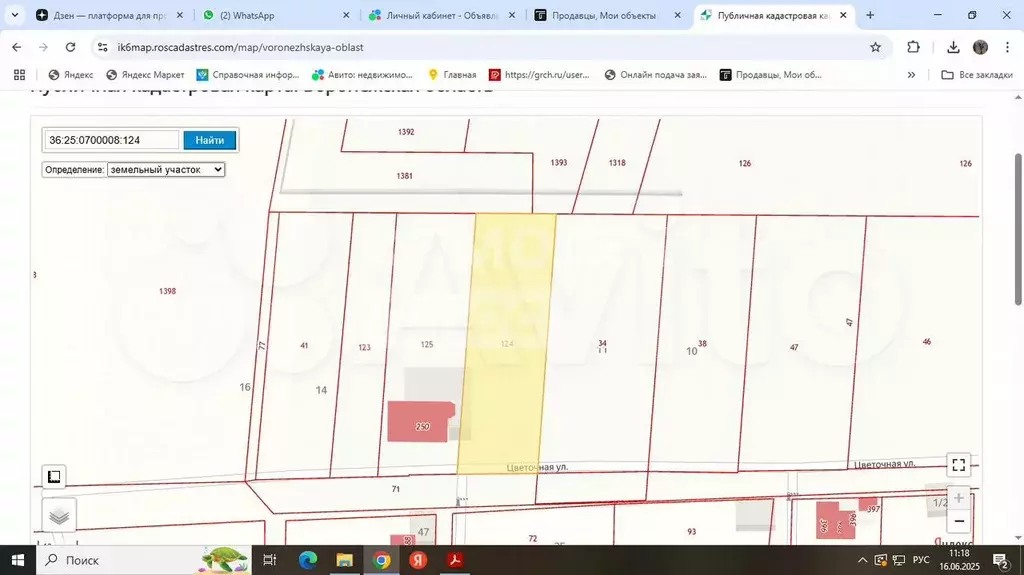1024x575 pixels.
Task: Open Windows Start menu
Action: (18, 560)
